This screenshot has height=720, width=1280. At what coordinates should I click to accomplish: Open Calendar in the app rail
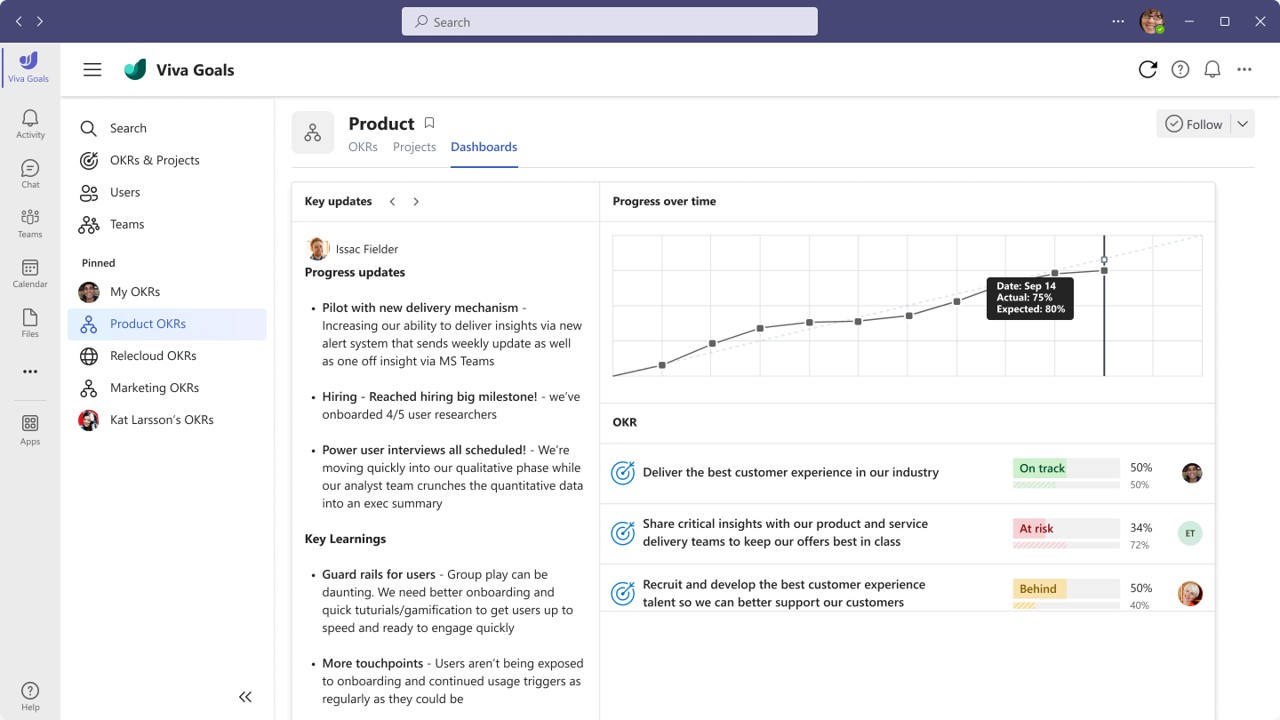click(x=30, y=273)
